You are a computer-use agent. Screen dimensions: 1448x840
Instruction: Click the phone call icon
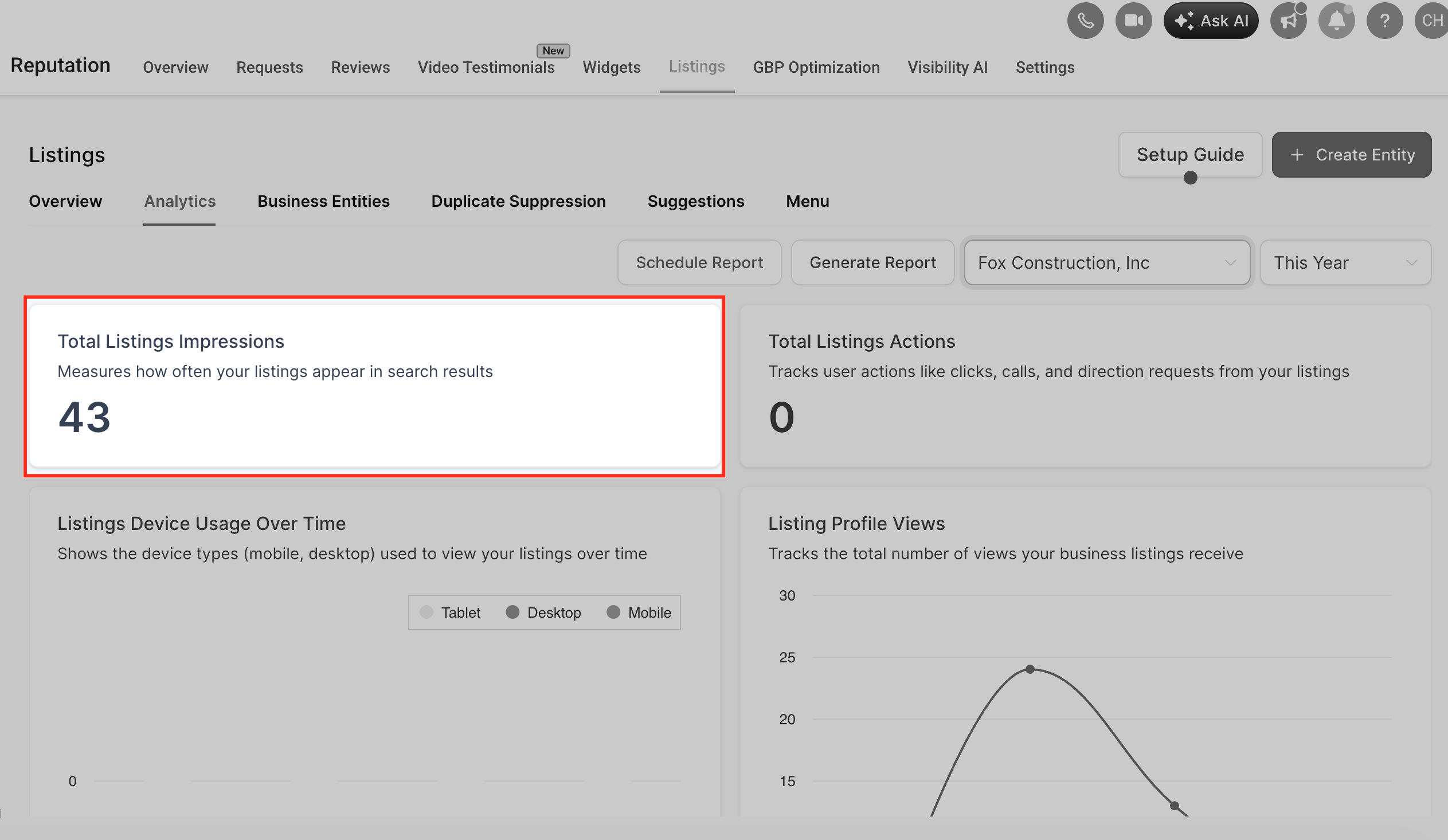[1085, 21]
